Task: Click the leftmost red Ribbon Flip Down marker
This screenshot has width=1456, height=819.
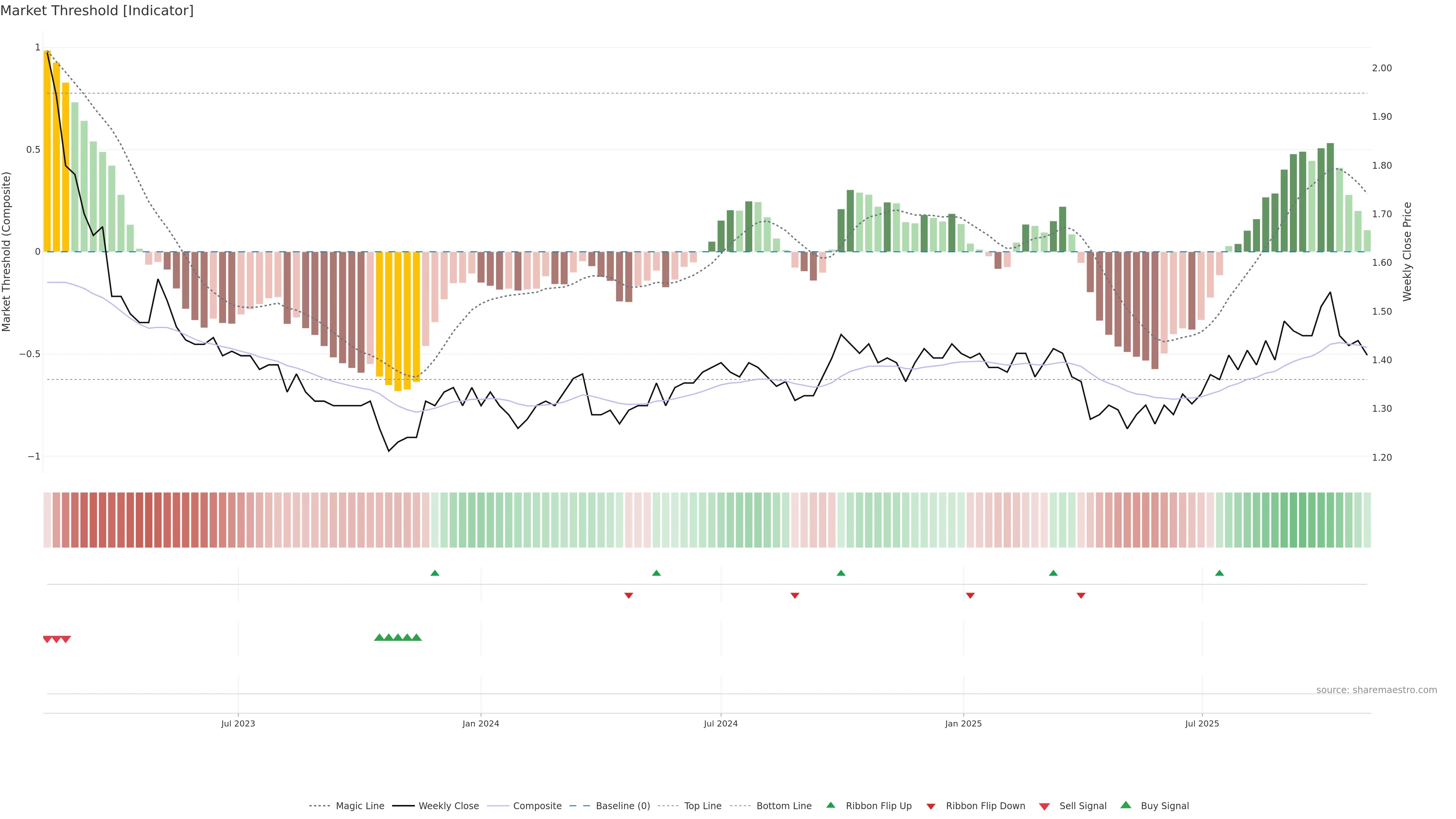Action: (629, 595)
